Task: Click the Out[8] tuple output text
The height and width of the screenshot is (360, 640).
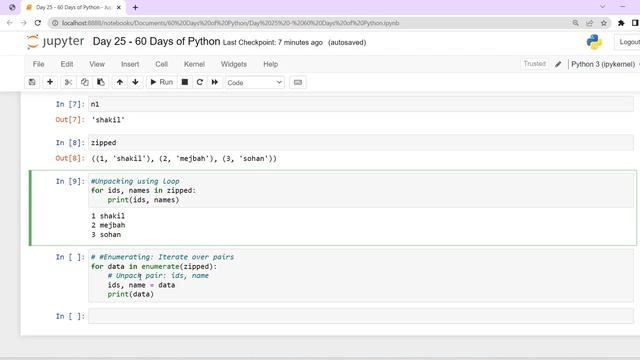Action: coord(184,158)
